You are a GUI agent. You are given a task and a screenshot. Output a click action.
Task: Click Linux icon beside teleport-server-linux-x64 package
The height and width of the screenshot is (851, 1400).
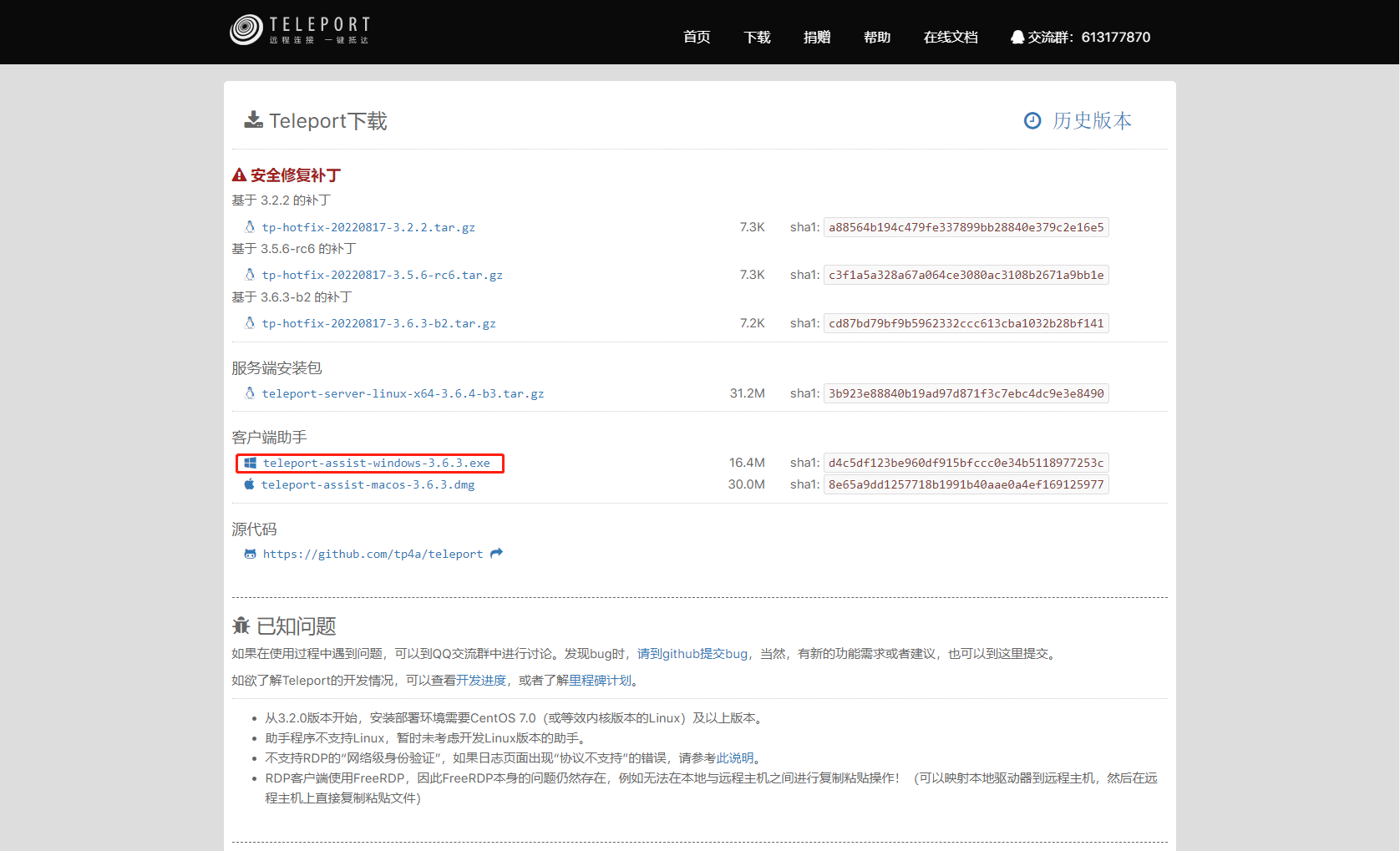[x=250, y=393]
